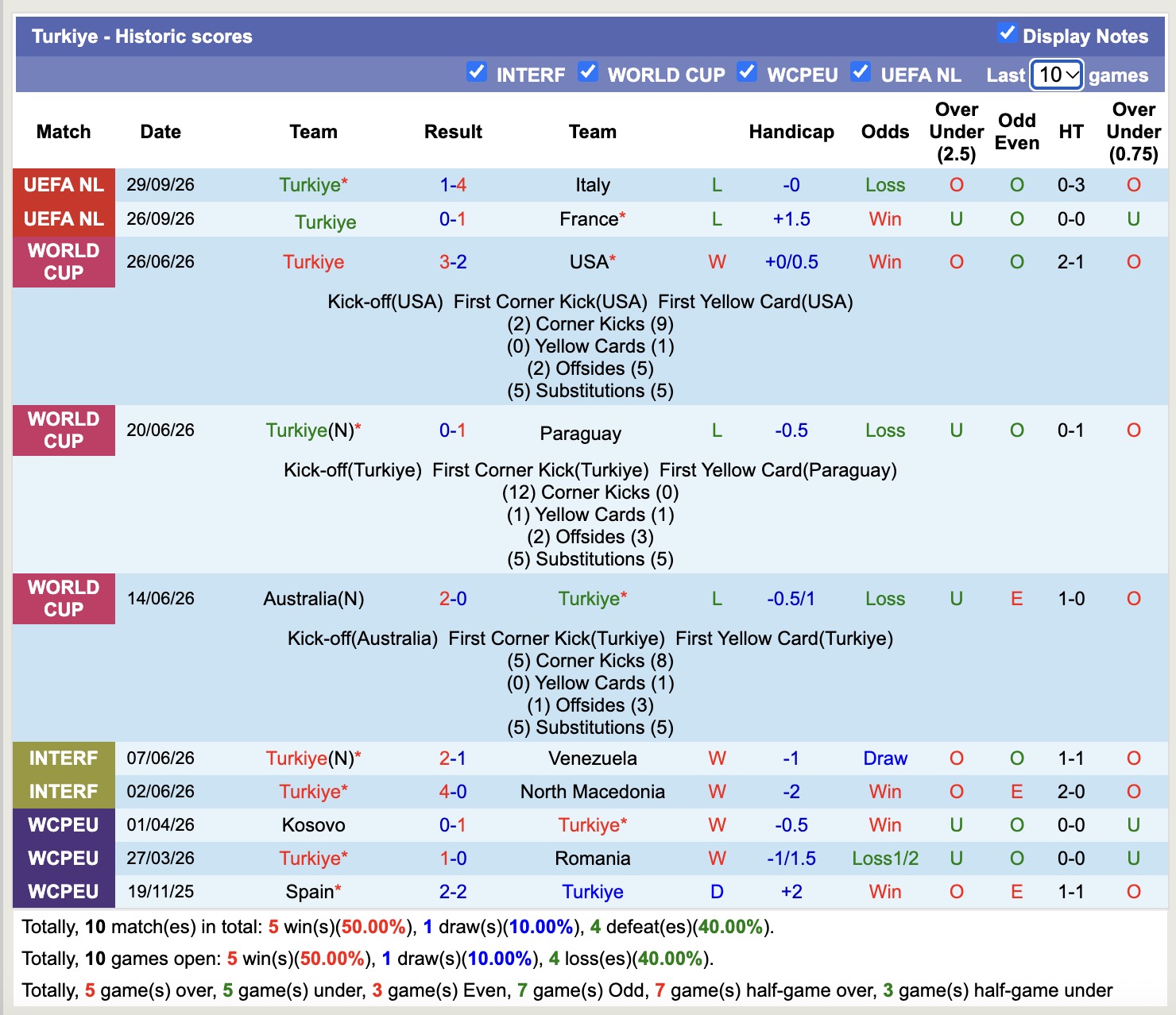Click the +0/0.5 handicap value
1176x1015 pixels.
point(791,262)
